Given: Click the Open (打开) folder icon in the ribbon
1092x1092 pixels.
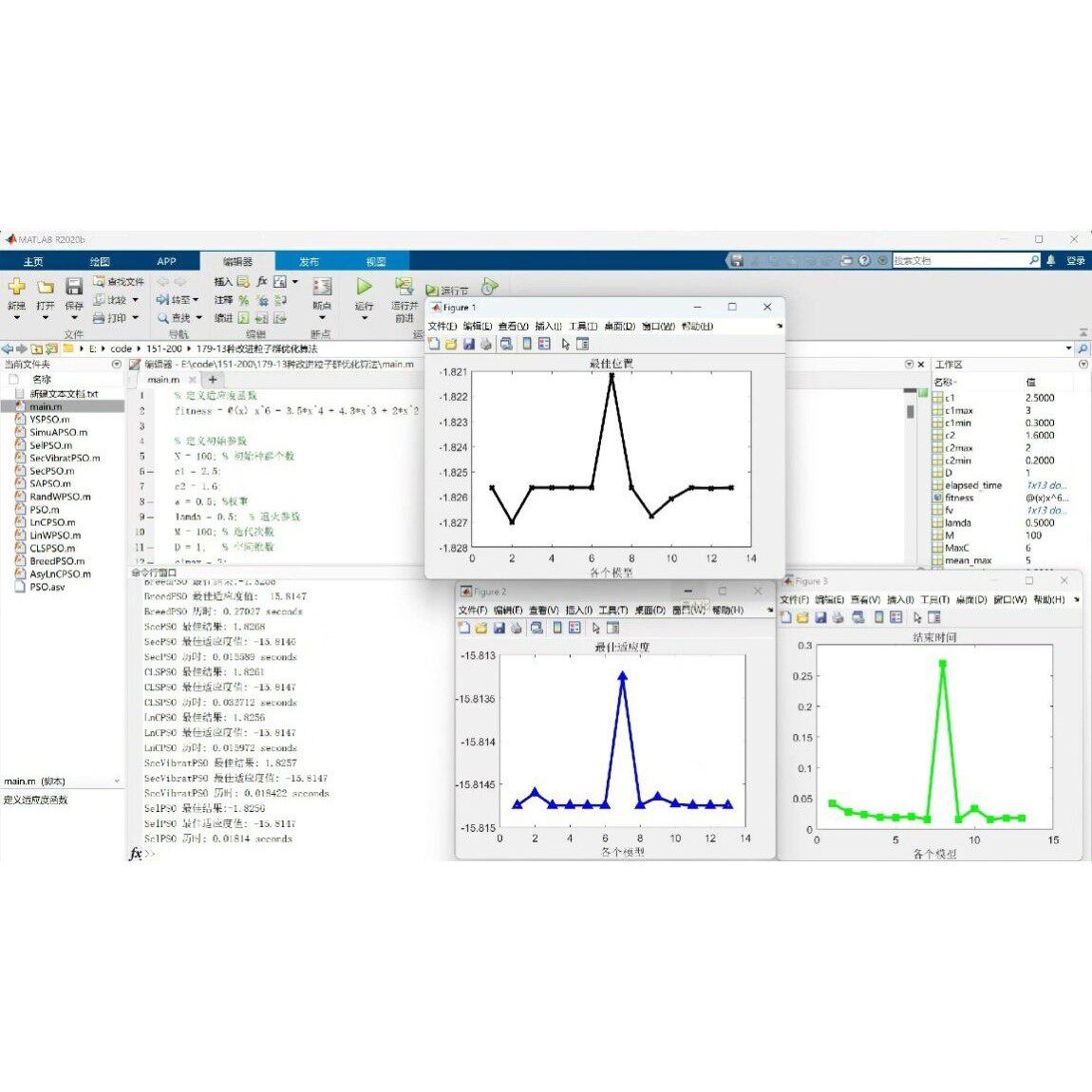Looking at the screenshot, I should click(x=46, y=287).
